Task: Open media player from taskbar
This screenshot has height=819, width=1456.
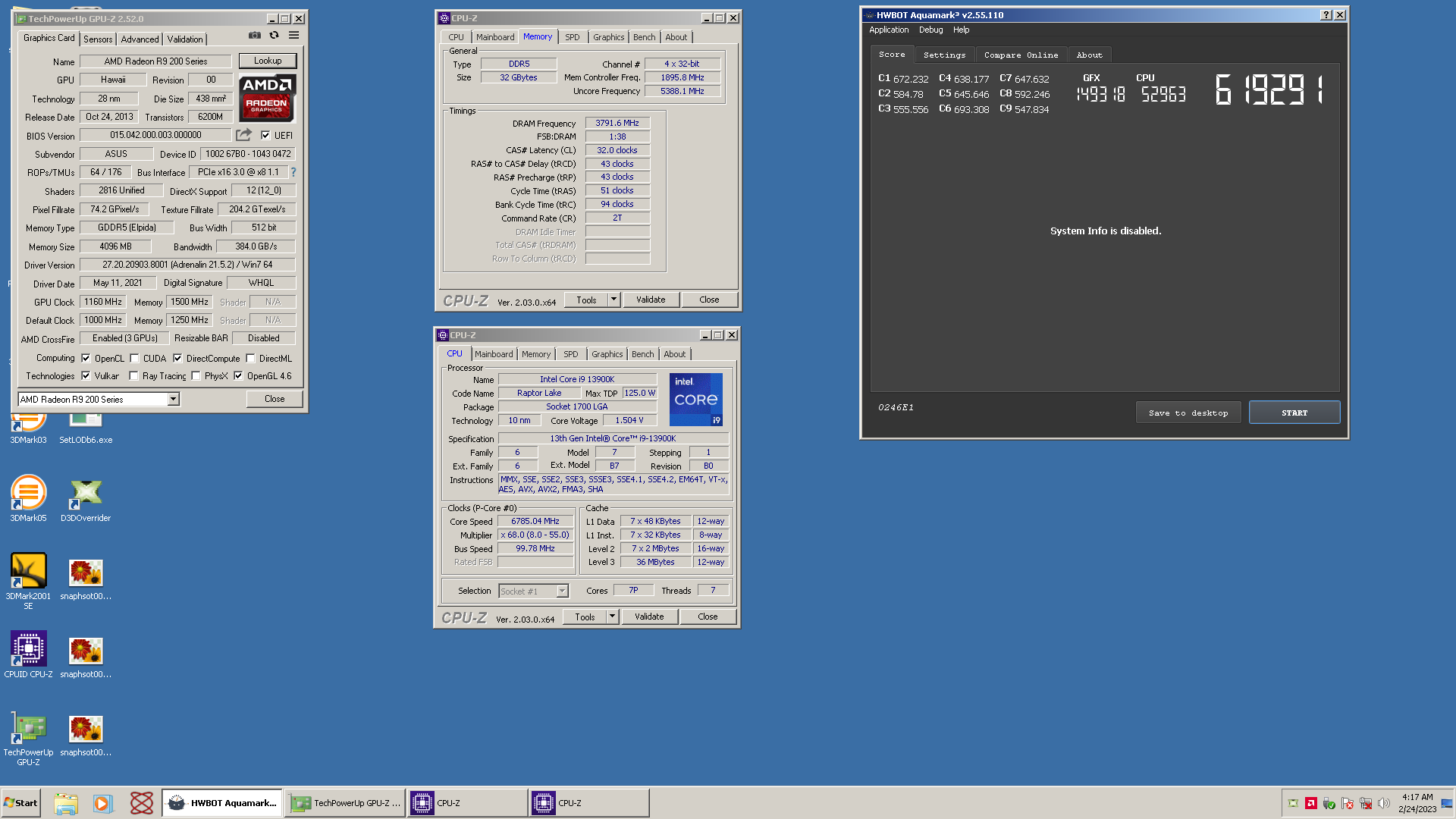Action: (x=103, y=803)
